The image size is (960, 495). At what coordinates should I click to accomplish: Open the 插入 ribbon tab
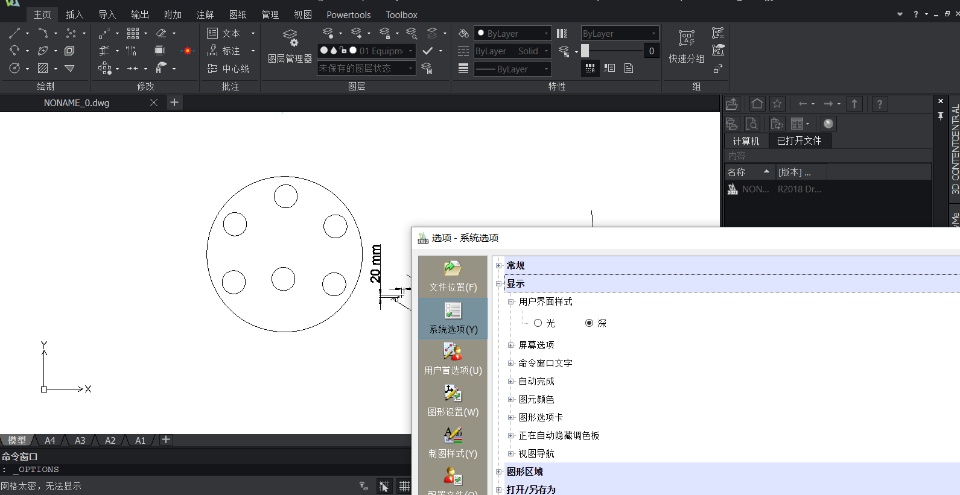(74, 15)
